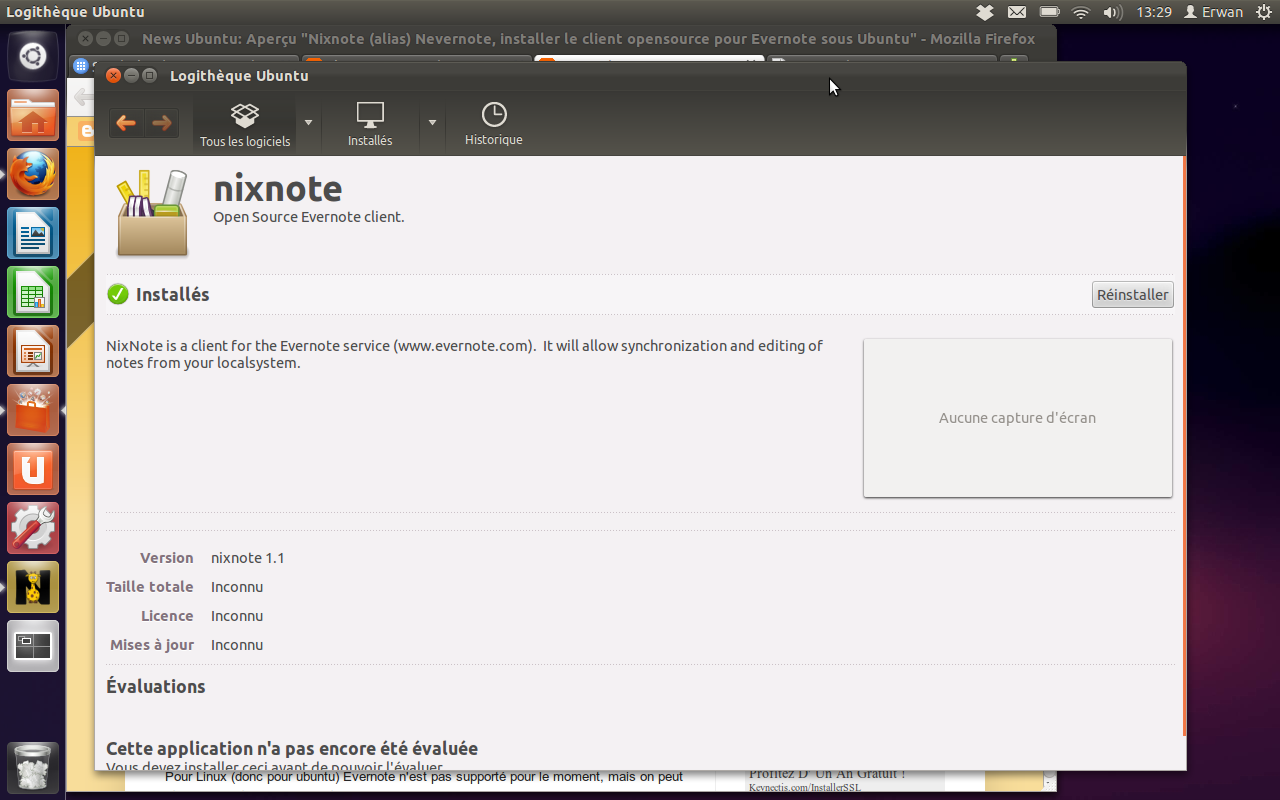1280x800 pixels.
Task: Click the Aucune capture d'écran placeholder
Action: pos(1017,418)
